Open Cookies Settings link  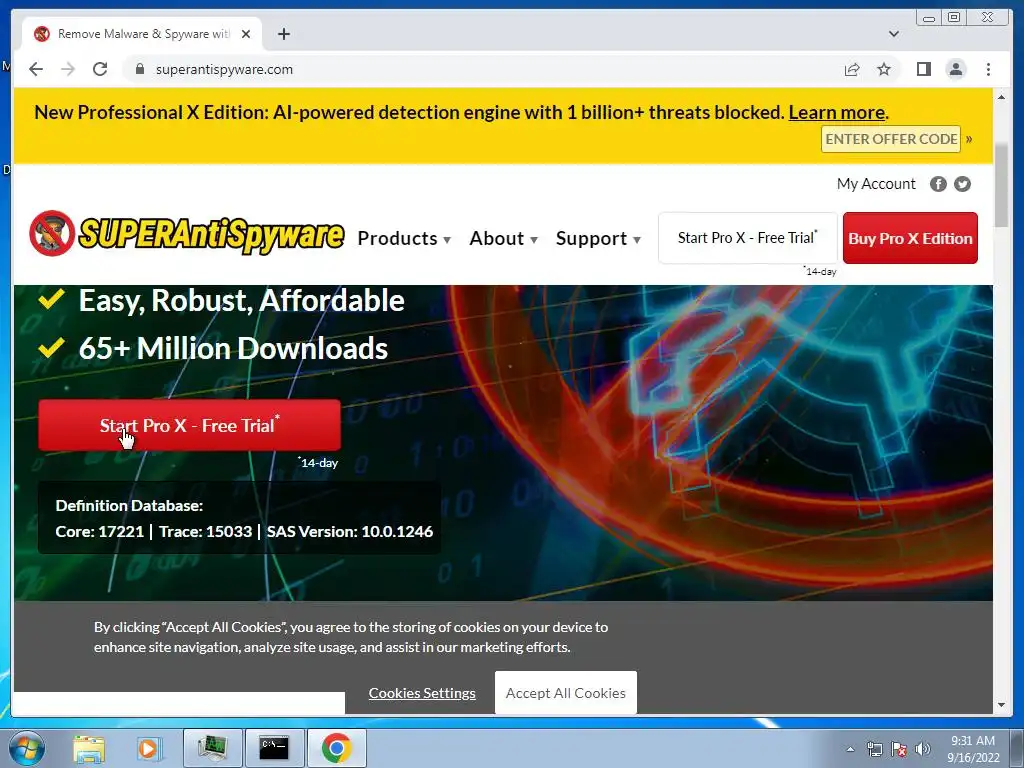[x=422, y=693]
